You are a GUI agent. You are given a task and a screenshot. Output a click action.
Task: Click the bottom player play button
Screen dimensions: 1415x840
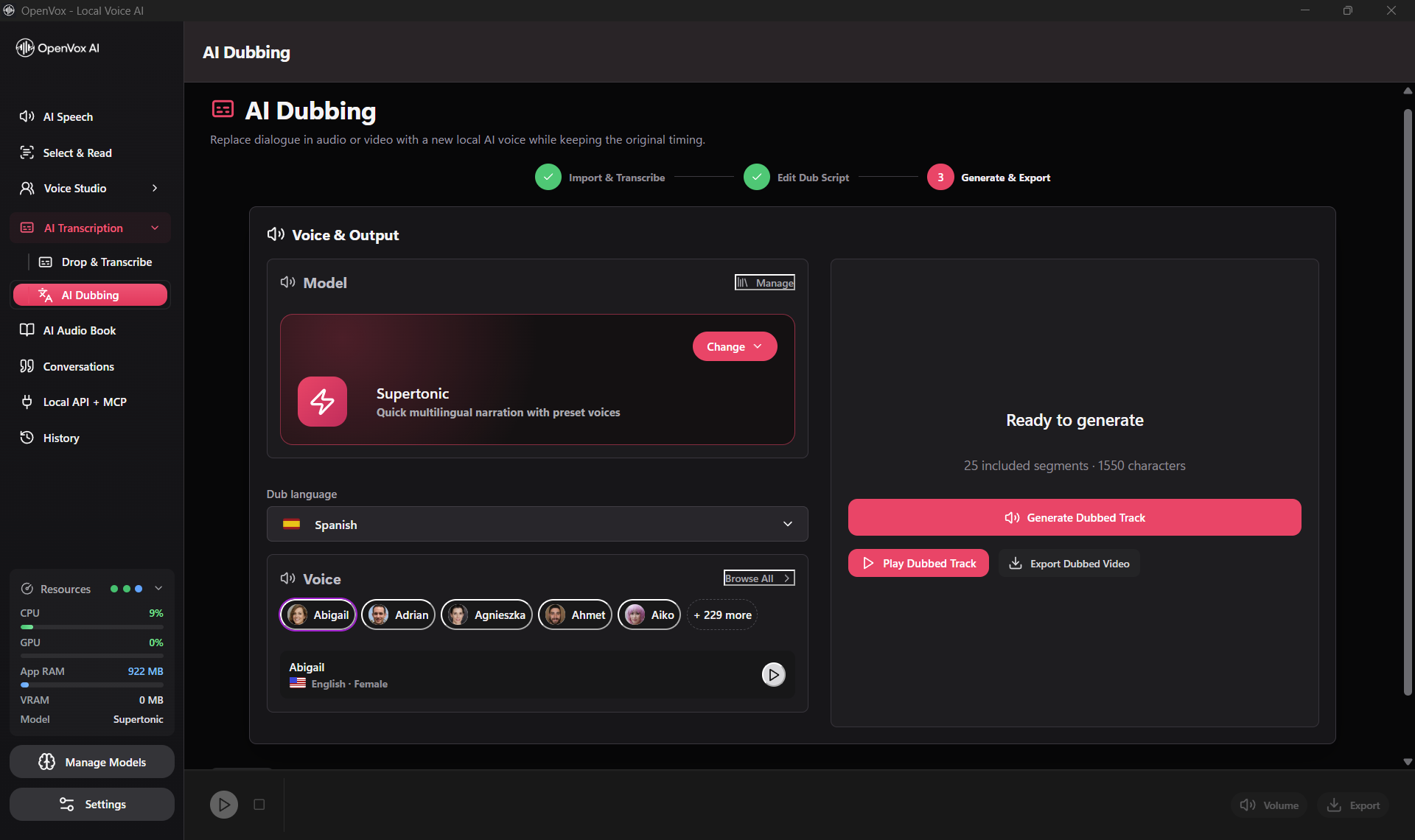(224, 805)
